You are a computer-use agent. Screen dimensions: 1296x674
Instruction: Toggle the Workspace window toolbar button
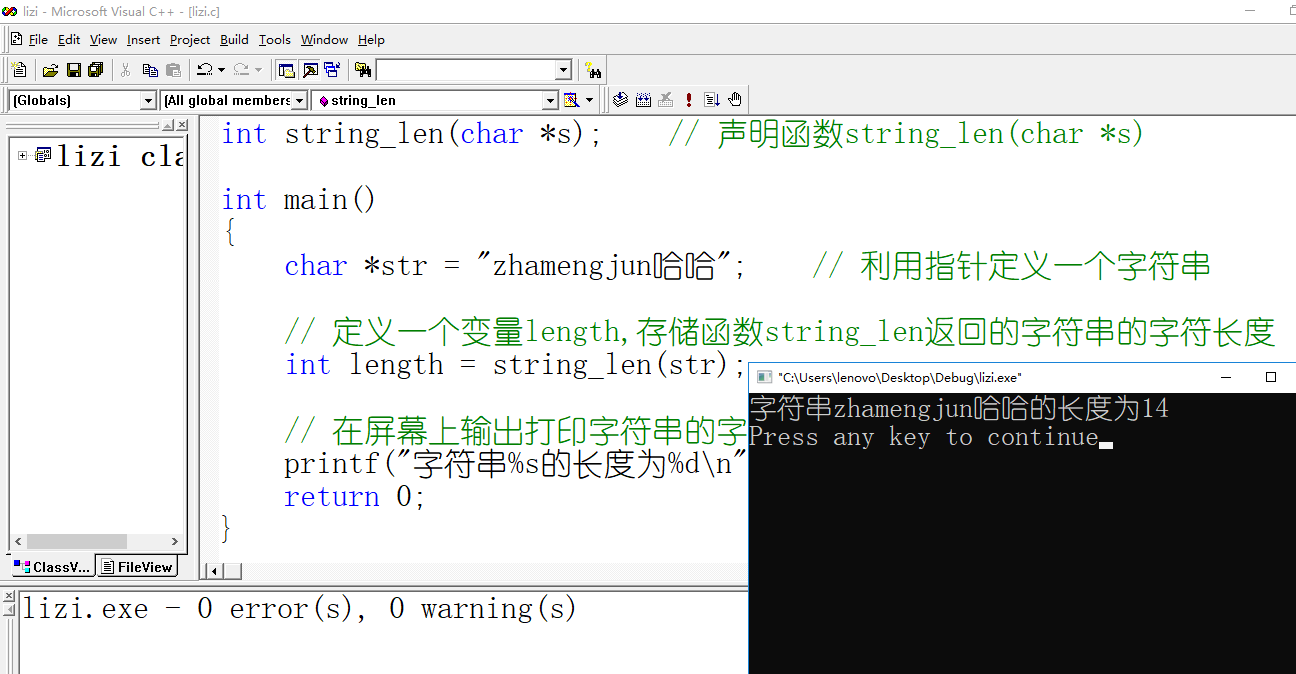coord(286,70)
